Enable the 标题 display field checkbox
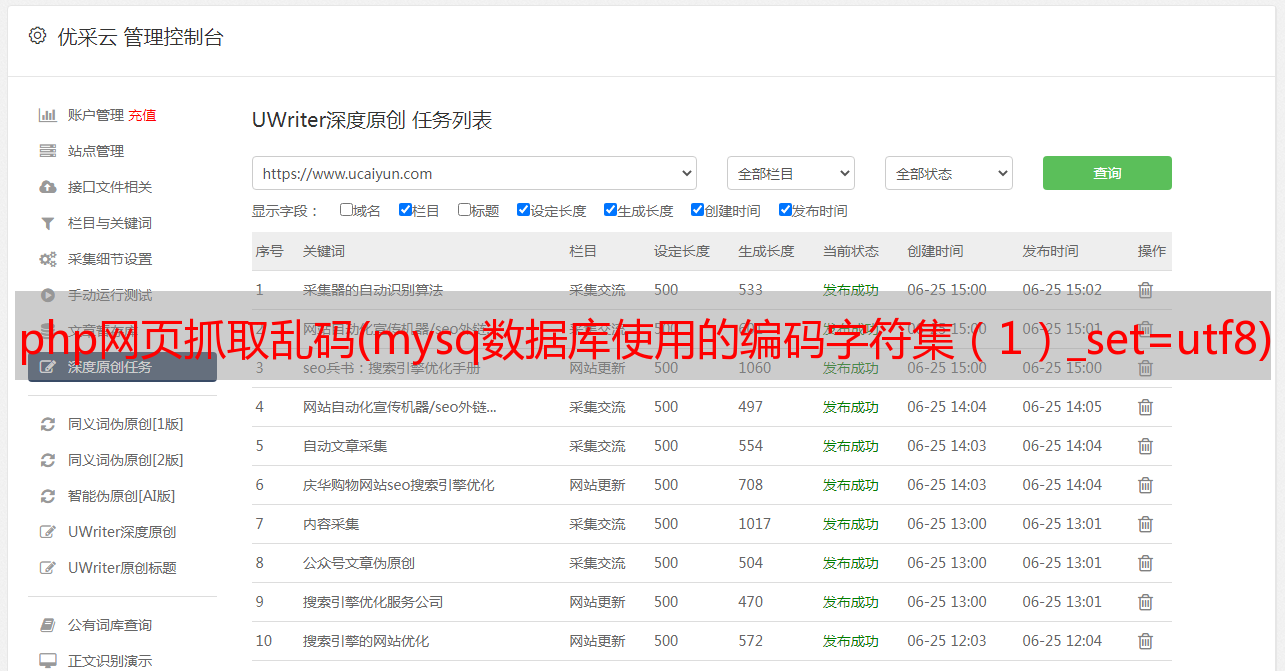The width and height of the screenshot is (1285, 671). (464, 210)
